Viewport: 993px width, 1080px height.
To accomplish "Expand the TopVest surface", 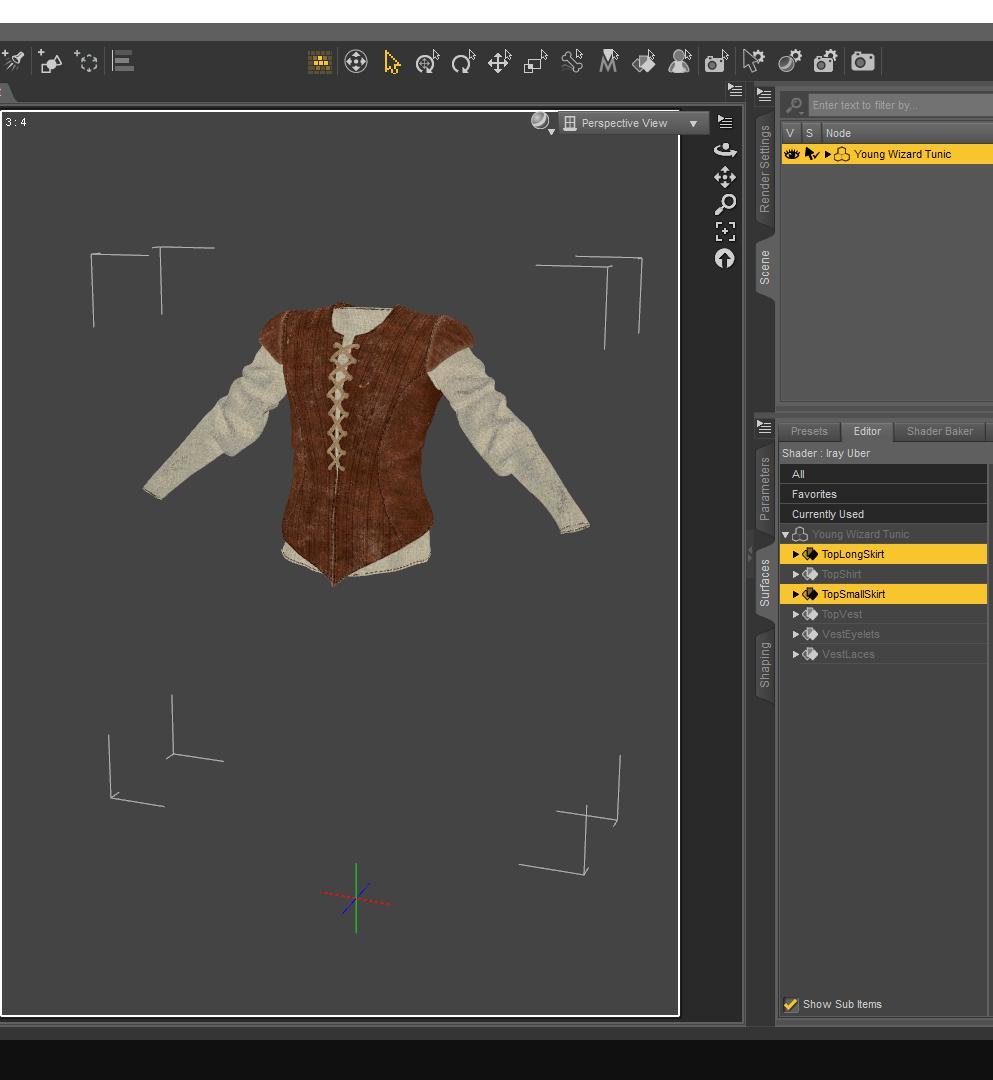I will (x=795, y=614).
